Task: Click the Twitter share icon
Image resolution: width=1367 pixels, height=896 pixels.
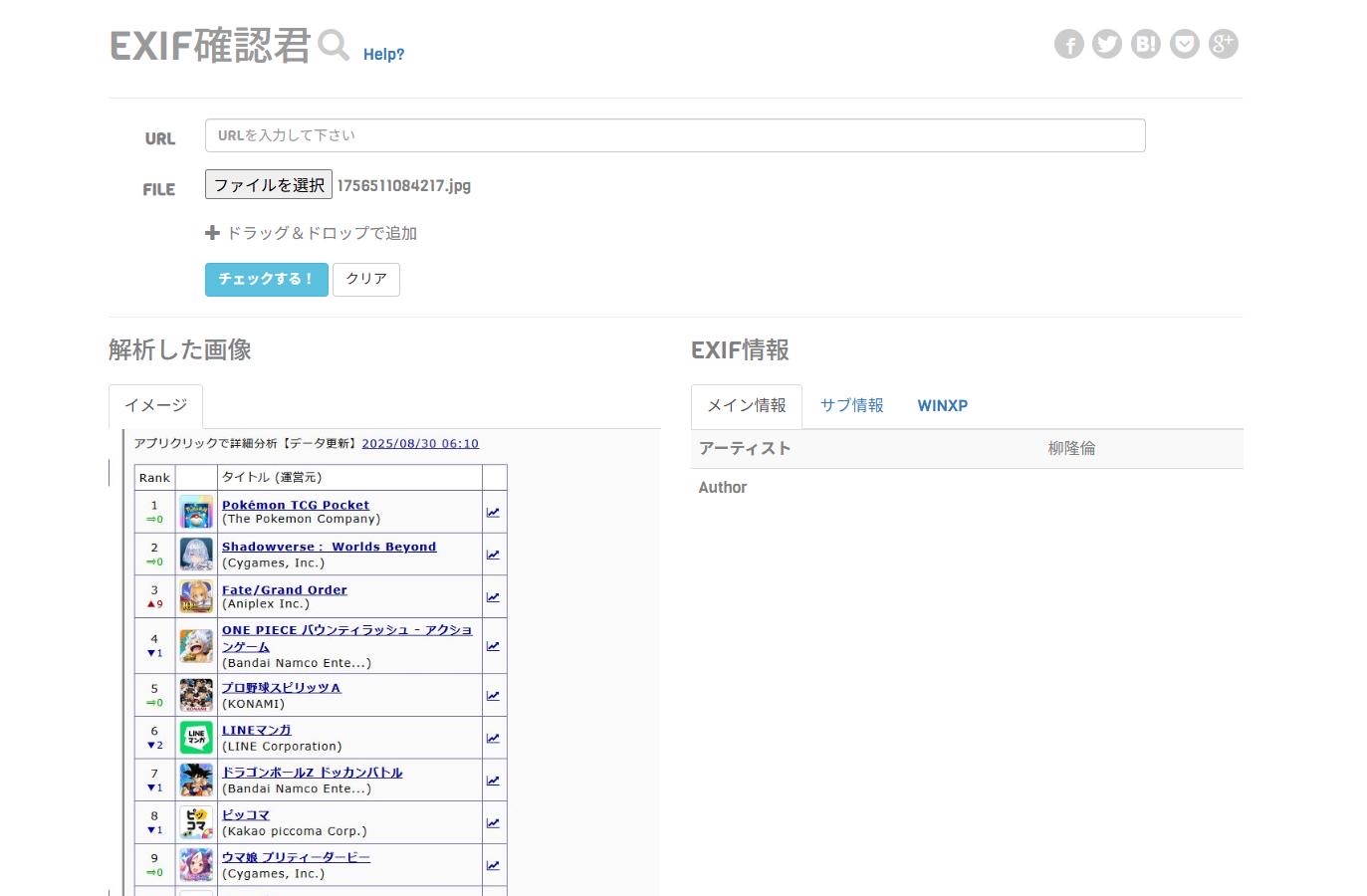Action: pos(1107,44)
